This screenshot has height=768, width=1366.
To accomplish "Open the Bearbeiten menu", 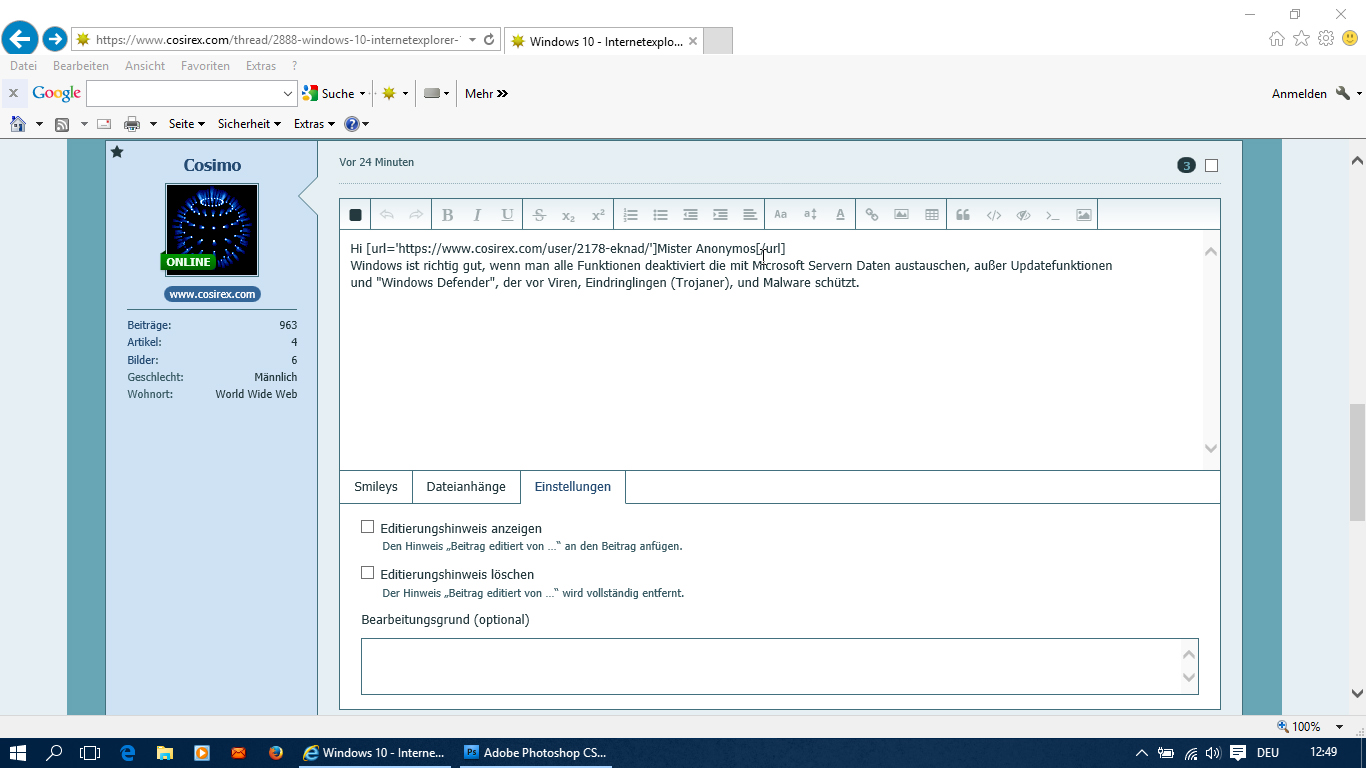I will pos(81,66).
